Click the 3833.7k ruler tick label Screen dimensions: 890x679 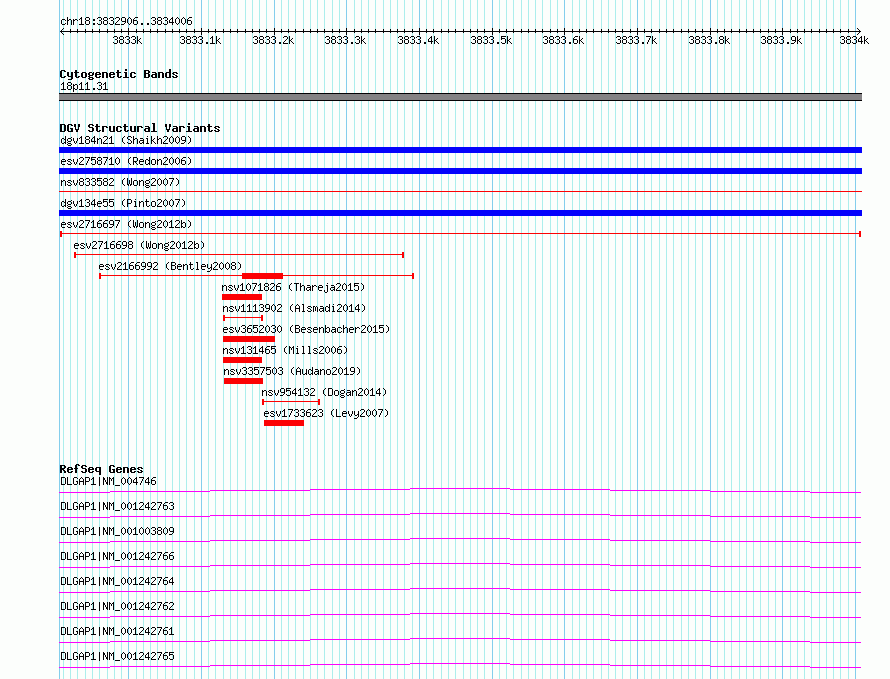[636, 40]
